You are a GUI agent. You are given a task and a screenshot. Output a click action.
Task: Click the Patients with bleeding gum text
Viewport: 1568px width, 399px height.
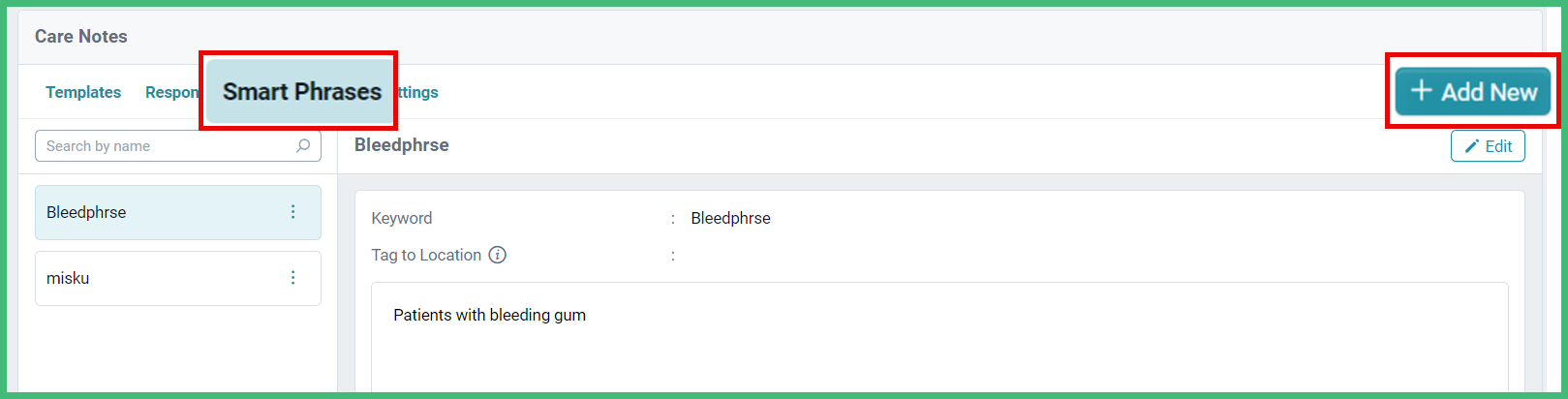click(489, 315)
